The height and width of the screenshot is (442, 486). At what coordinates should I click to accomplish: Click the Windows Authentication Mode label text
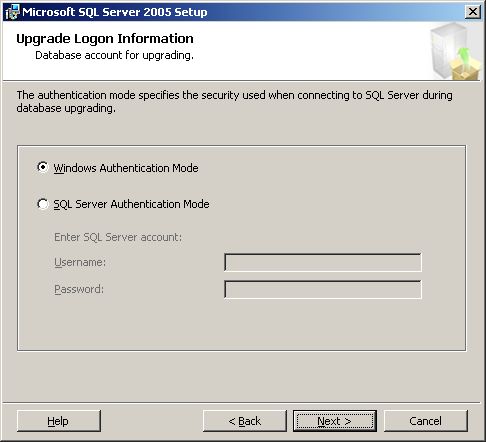pyautogui.click(x=126, y=168)
